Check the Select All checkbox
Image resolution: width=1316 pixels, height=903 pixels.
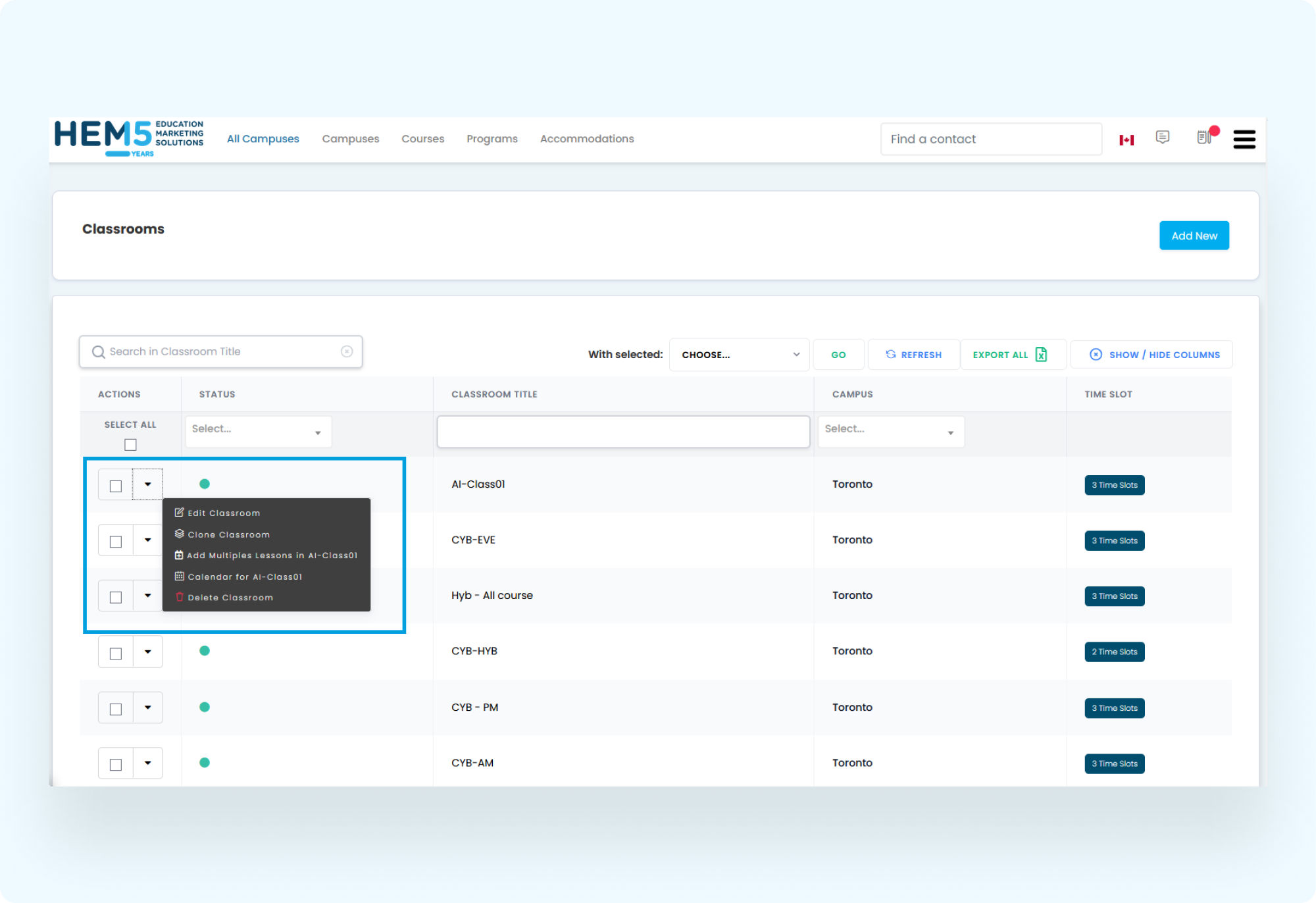pyautogui.click(x=130, y=445)
